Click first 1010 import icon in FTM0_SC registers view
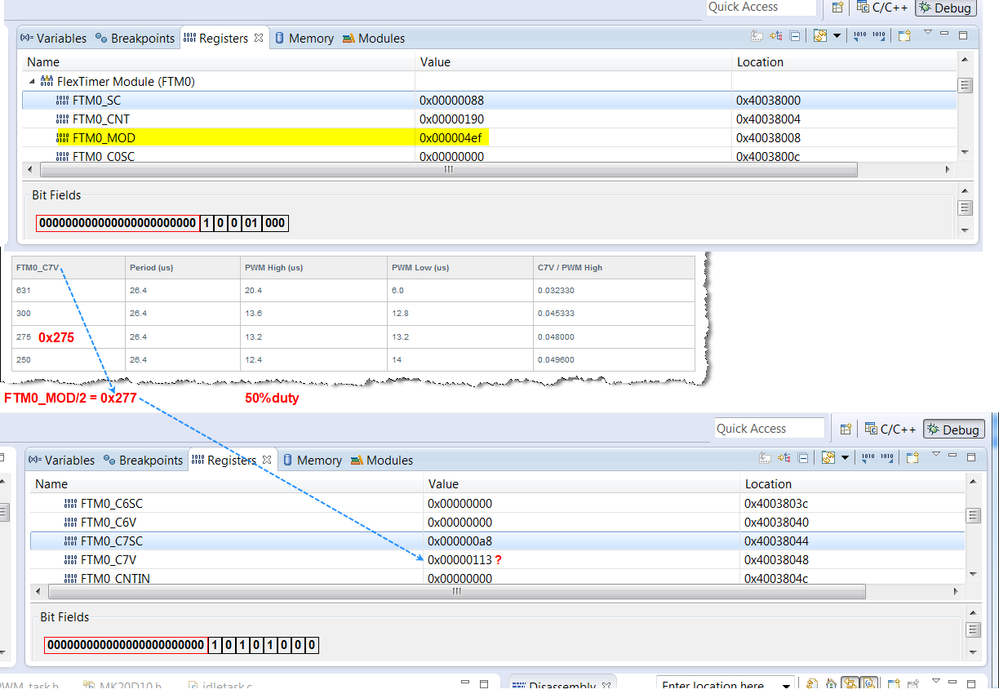The height and width of the screenshot is (695, 999). click(859, 36)
